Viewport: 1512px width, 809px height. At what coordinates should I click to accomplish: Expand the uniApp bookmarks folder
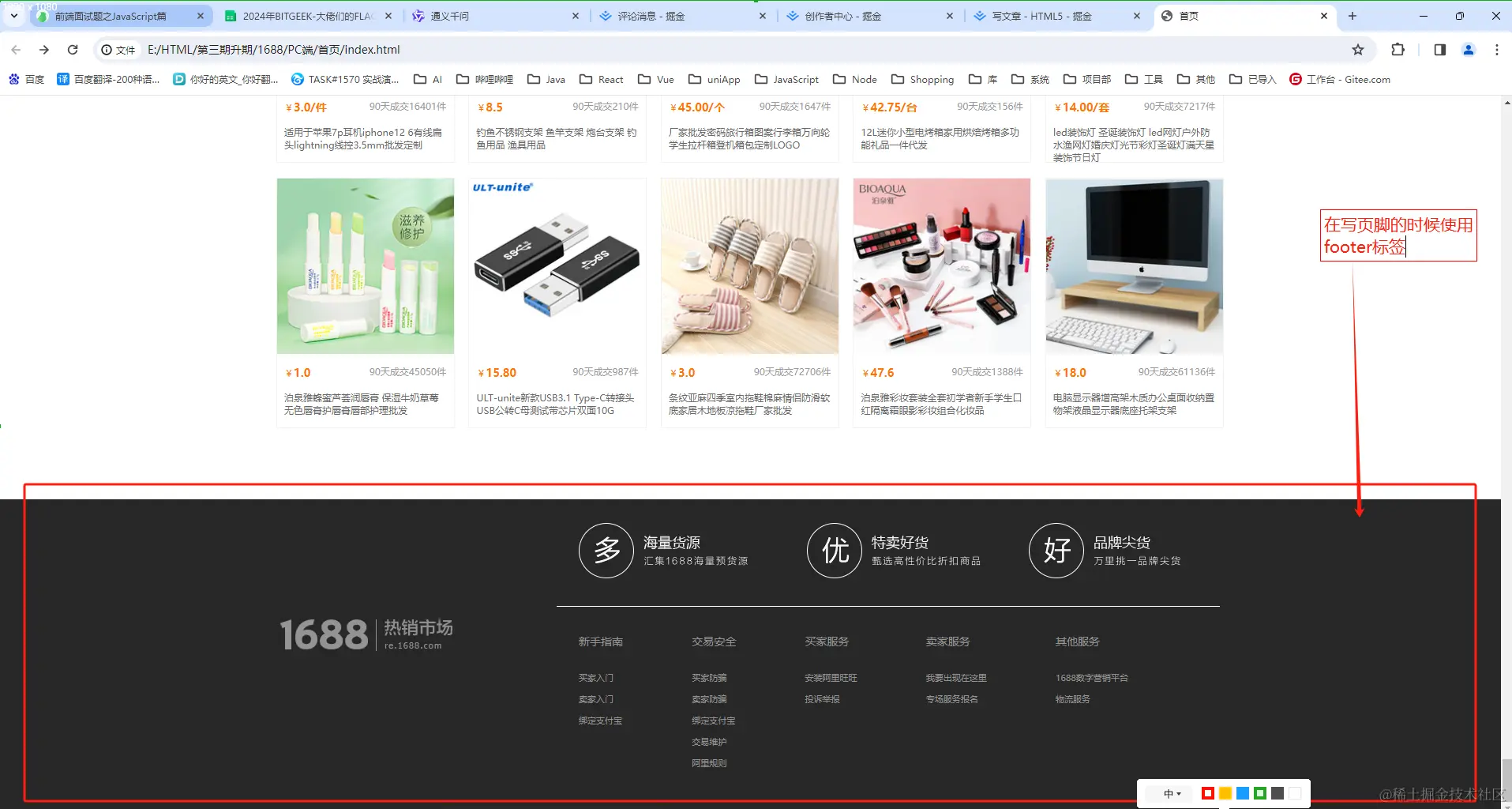point(715,79)
